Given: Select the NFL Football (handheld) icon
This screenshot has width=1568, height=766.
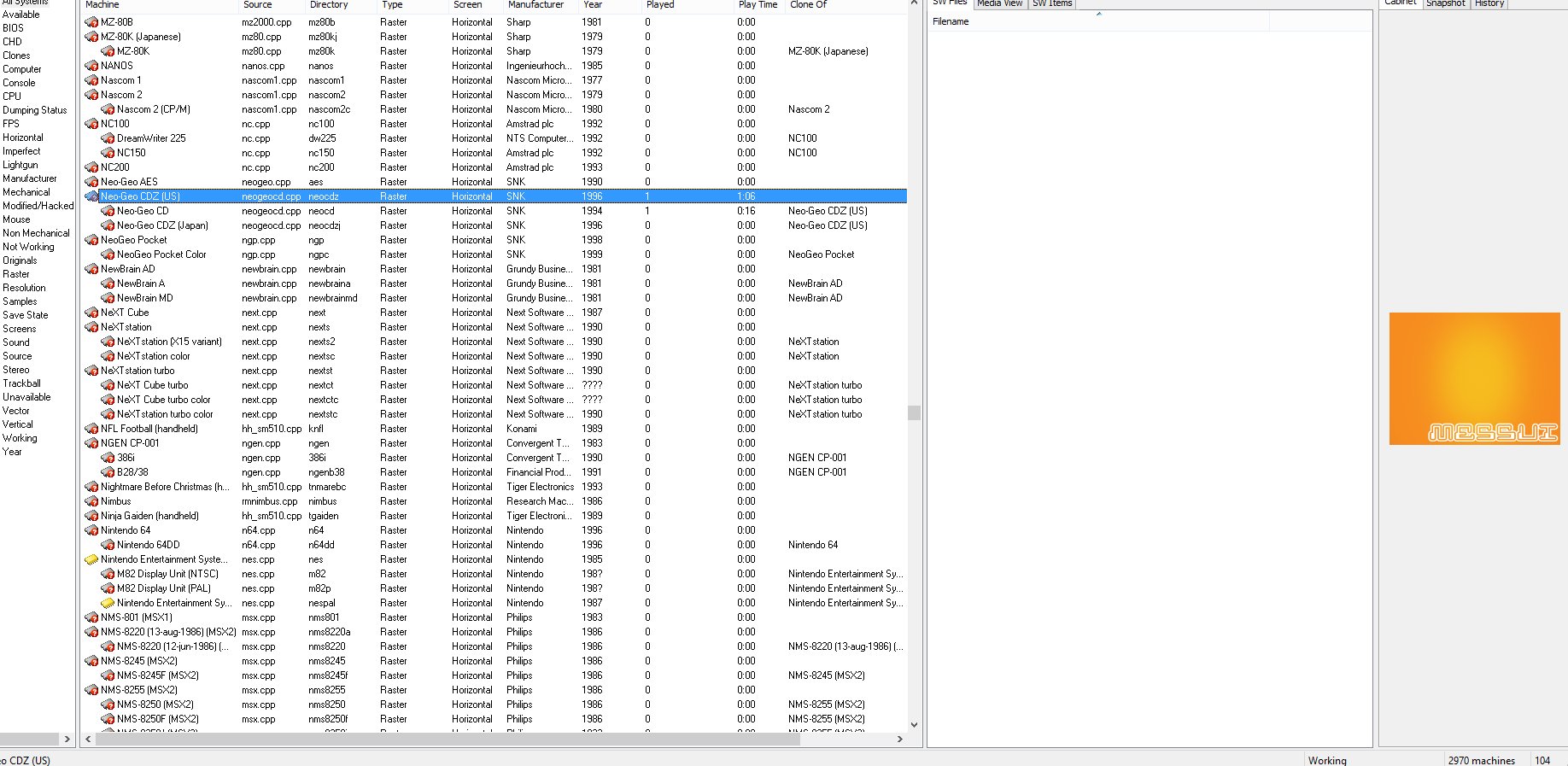Looking at the screenshot, I should [91, 429].
